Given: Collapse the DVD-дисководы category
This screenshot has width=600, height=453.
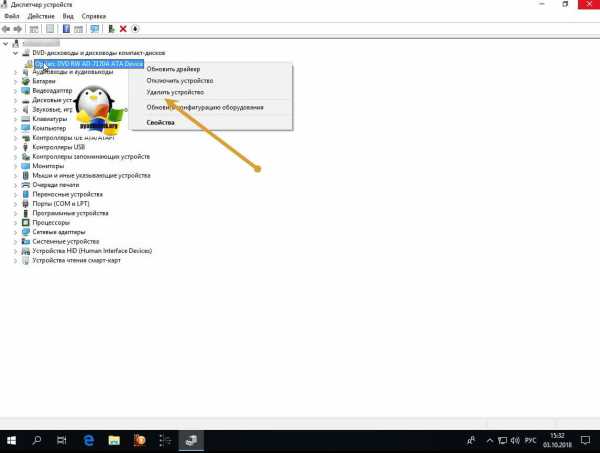Looking at the screenshot, I should pos(16,52).
